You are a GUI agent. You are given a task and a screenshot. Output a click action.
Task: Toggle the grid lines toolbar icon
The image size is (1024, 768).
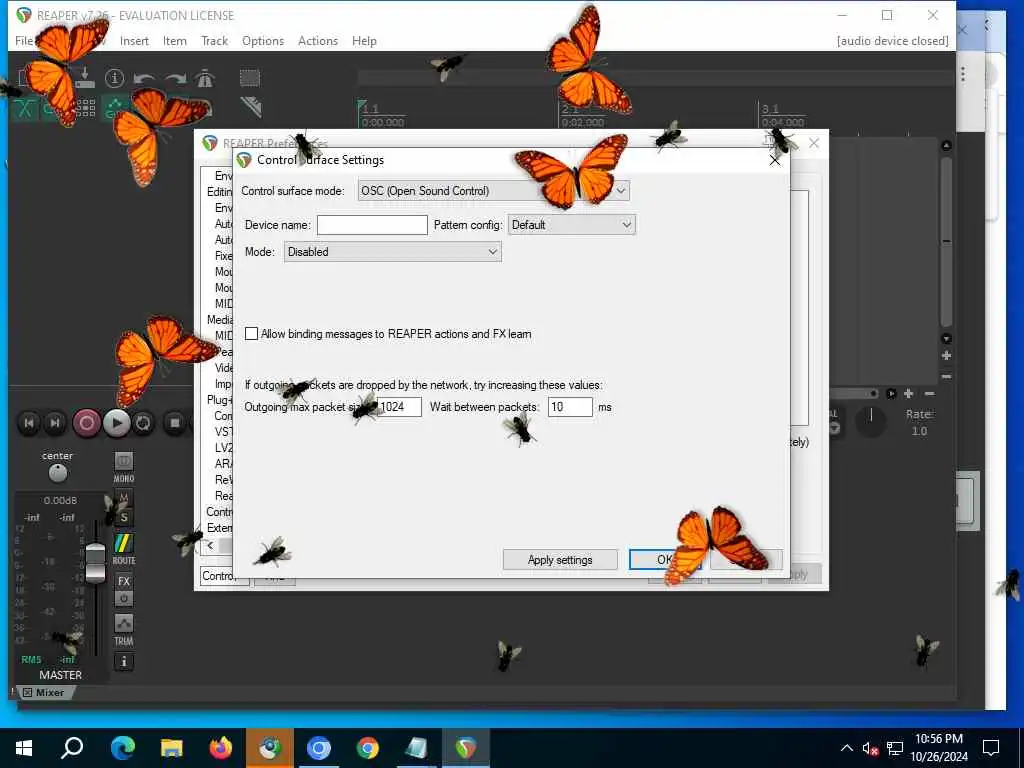click(x=86, y=108)
